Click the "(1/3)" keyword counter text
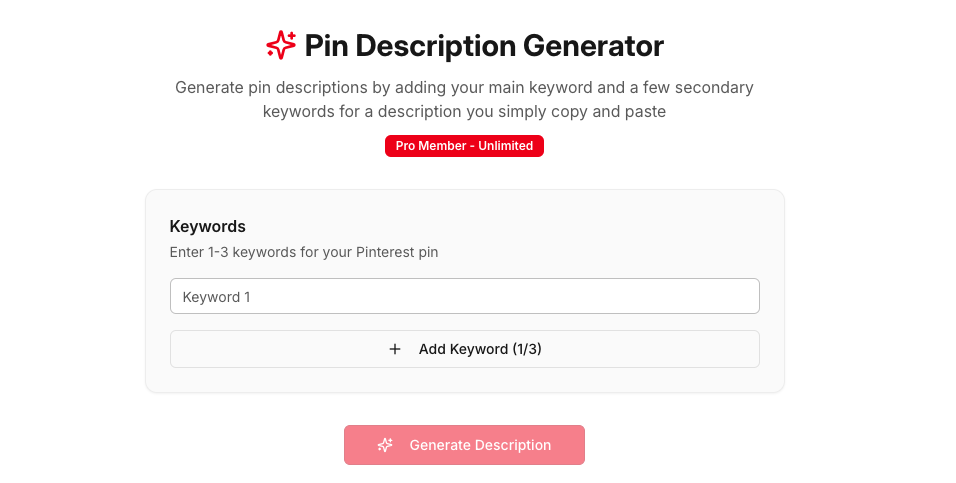 click(x=527, y=349)
